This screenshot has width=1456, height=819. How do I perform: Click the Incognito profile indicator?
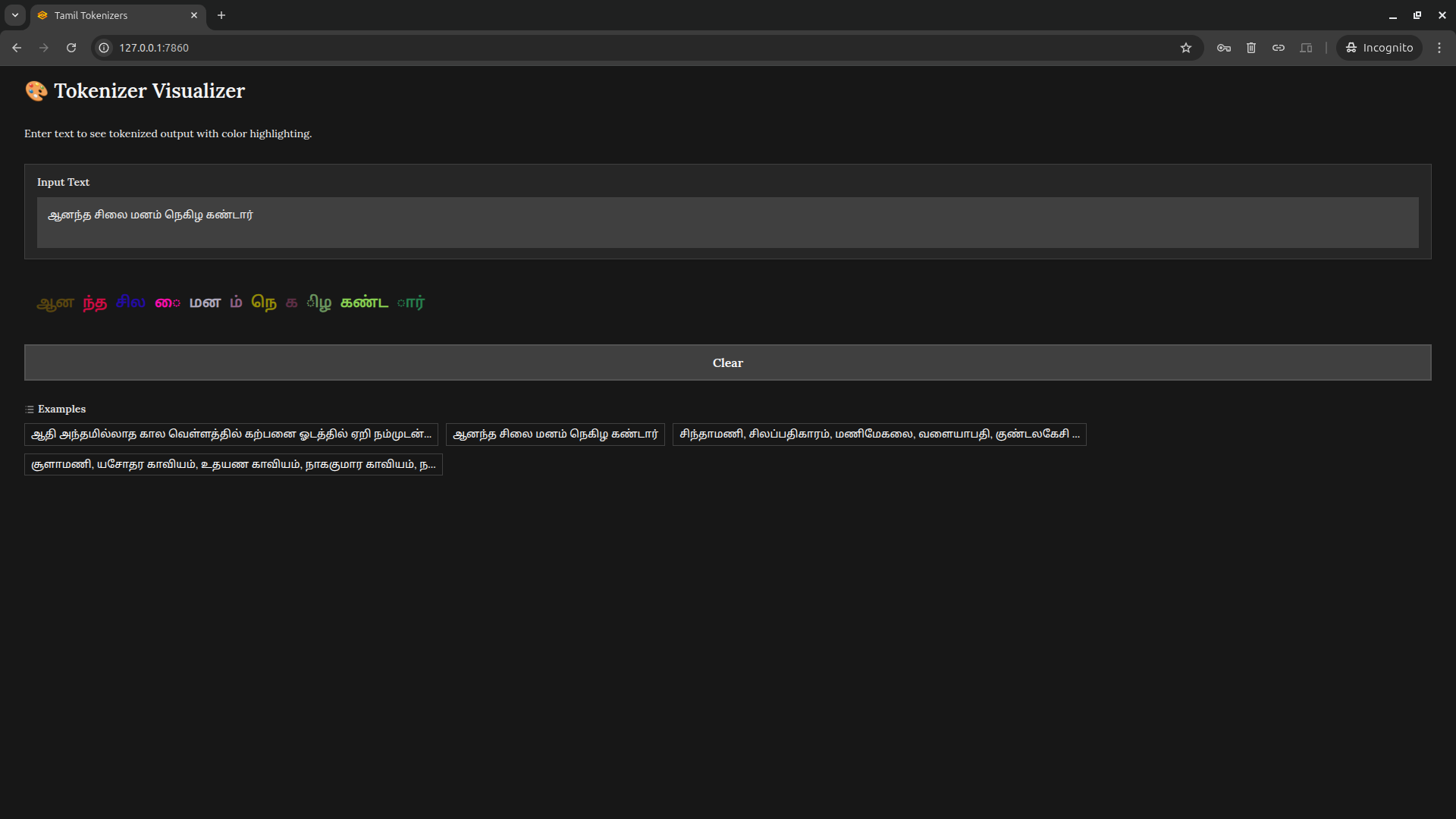point(1379,48)
